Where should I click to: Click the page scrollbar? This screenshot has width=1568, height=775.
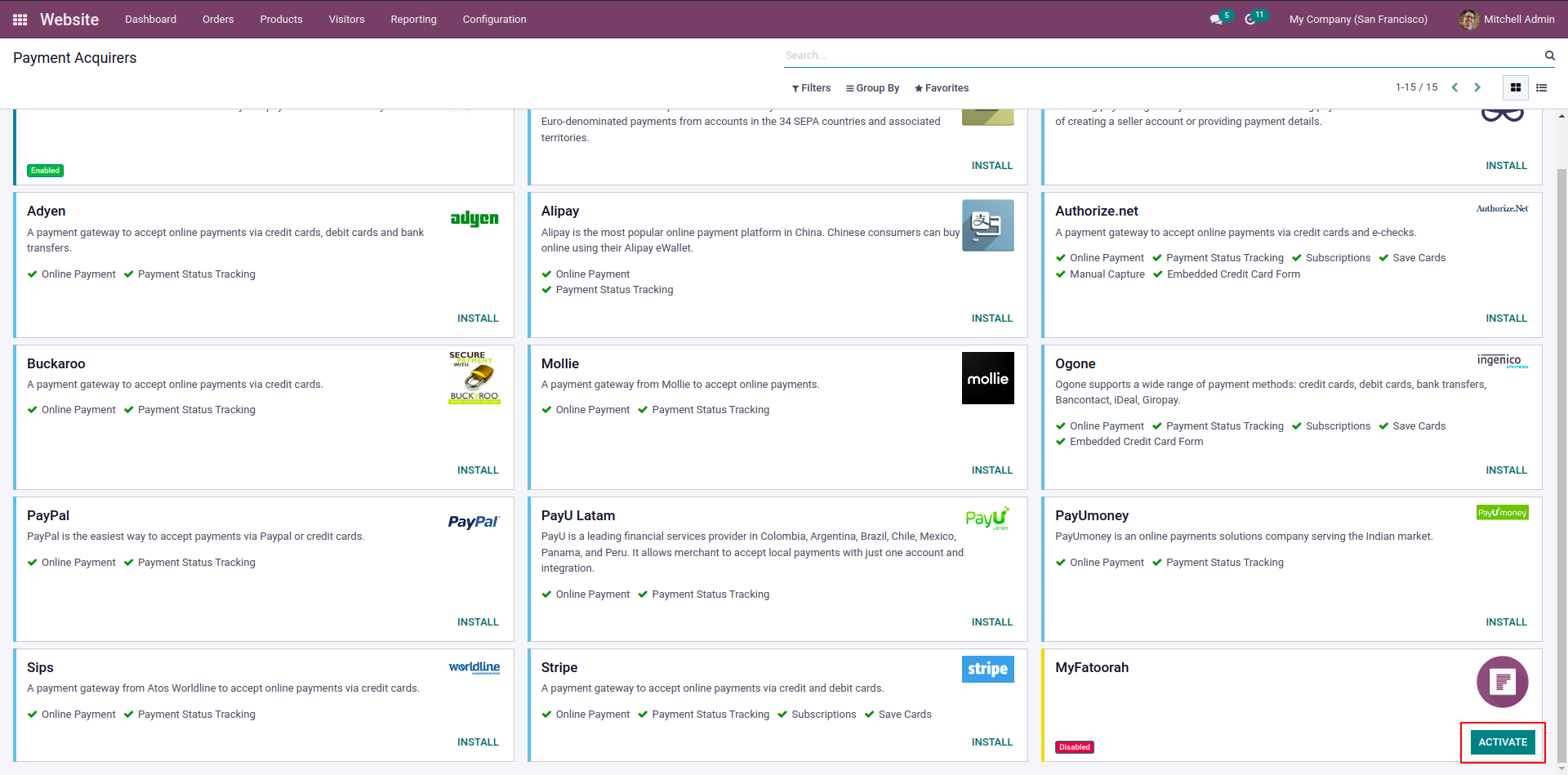click(x=1561, y=465)
